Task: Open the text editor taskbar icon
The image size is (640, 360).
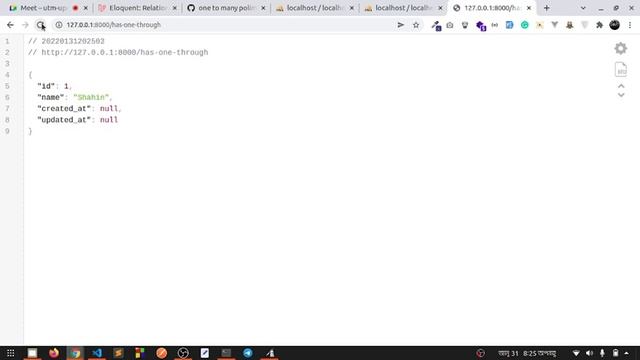Action: pyautogui.click(x=205, y=353)
